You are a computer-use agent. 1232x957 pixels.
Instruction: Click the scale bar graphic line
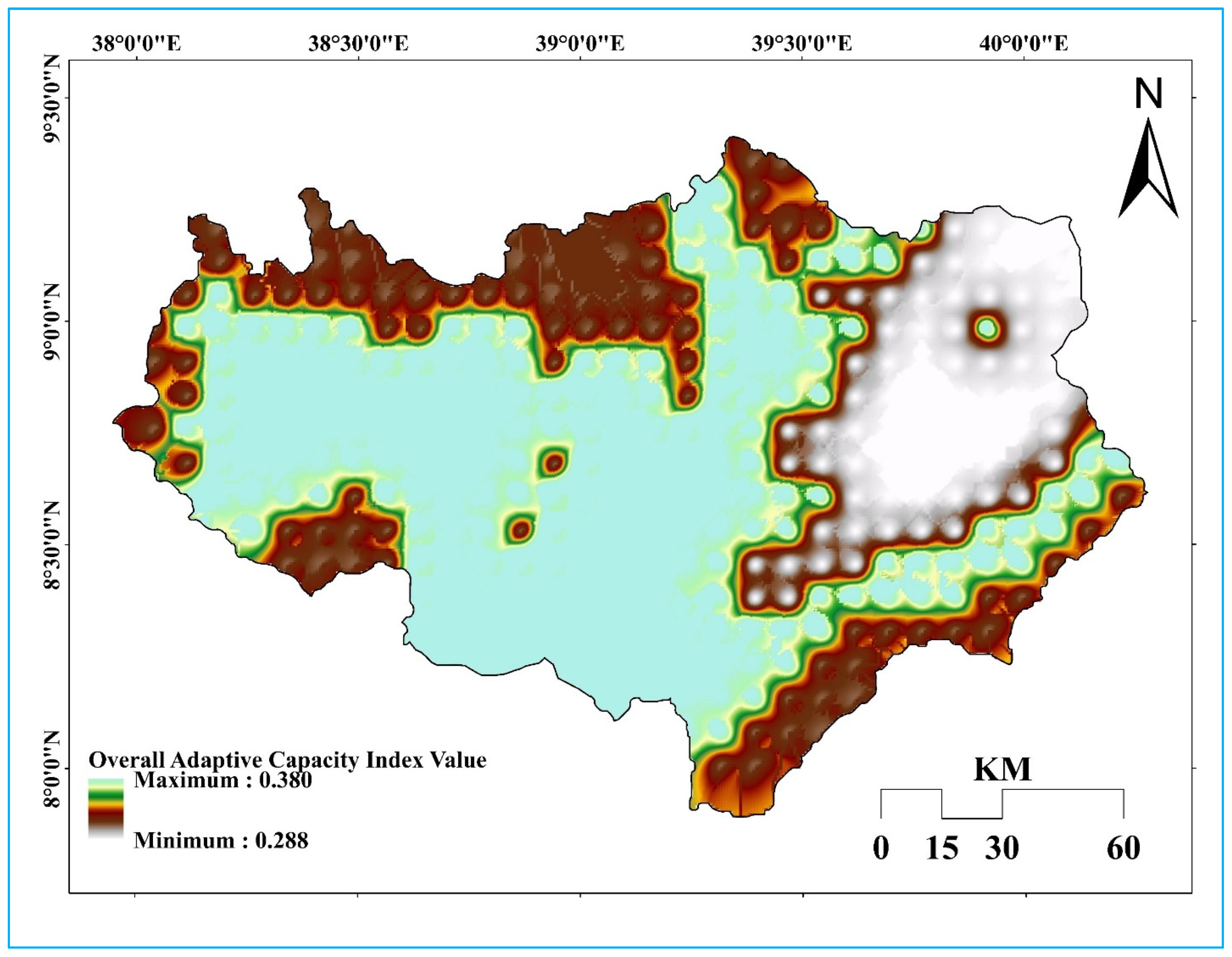tap(1002, 804)
